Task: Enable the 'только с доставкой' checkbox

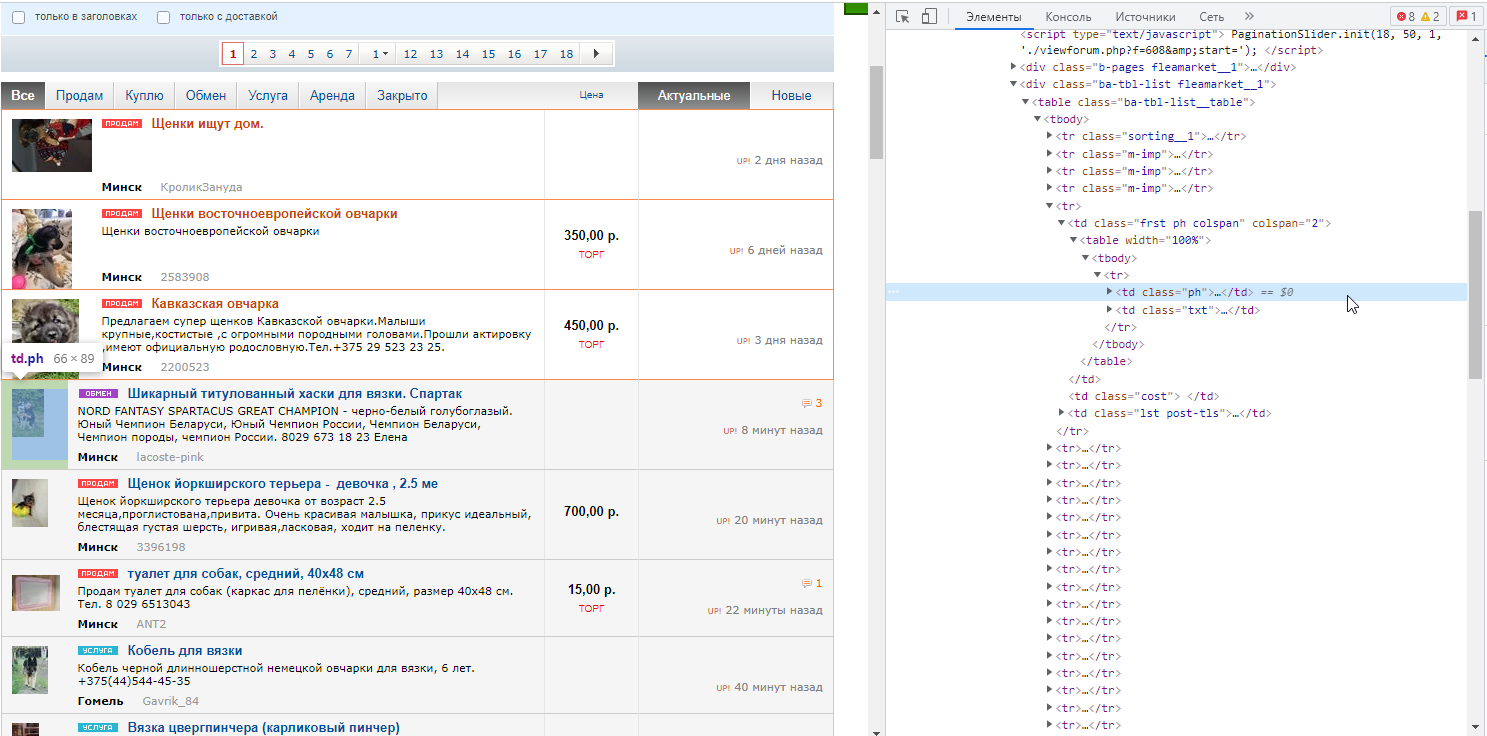Action: 164,17
